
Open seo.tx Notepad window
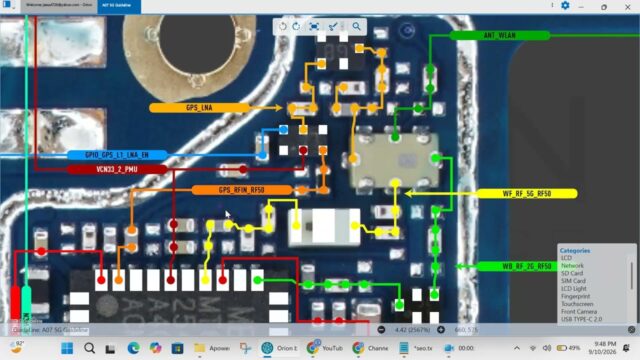point(416,348)
